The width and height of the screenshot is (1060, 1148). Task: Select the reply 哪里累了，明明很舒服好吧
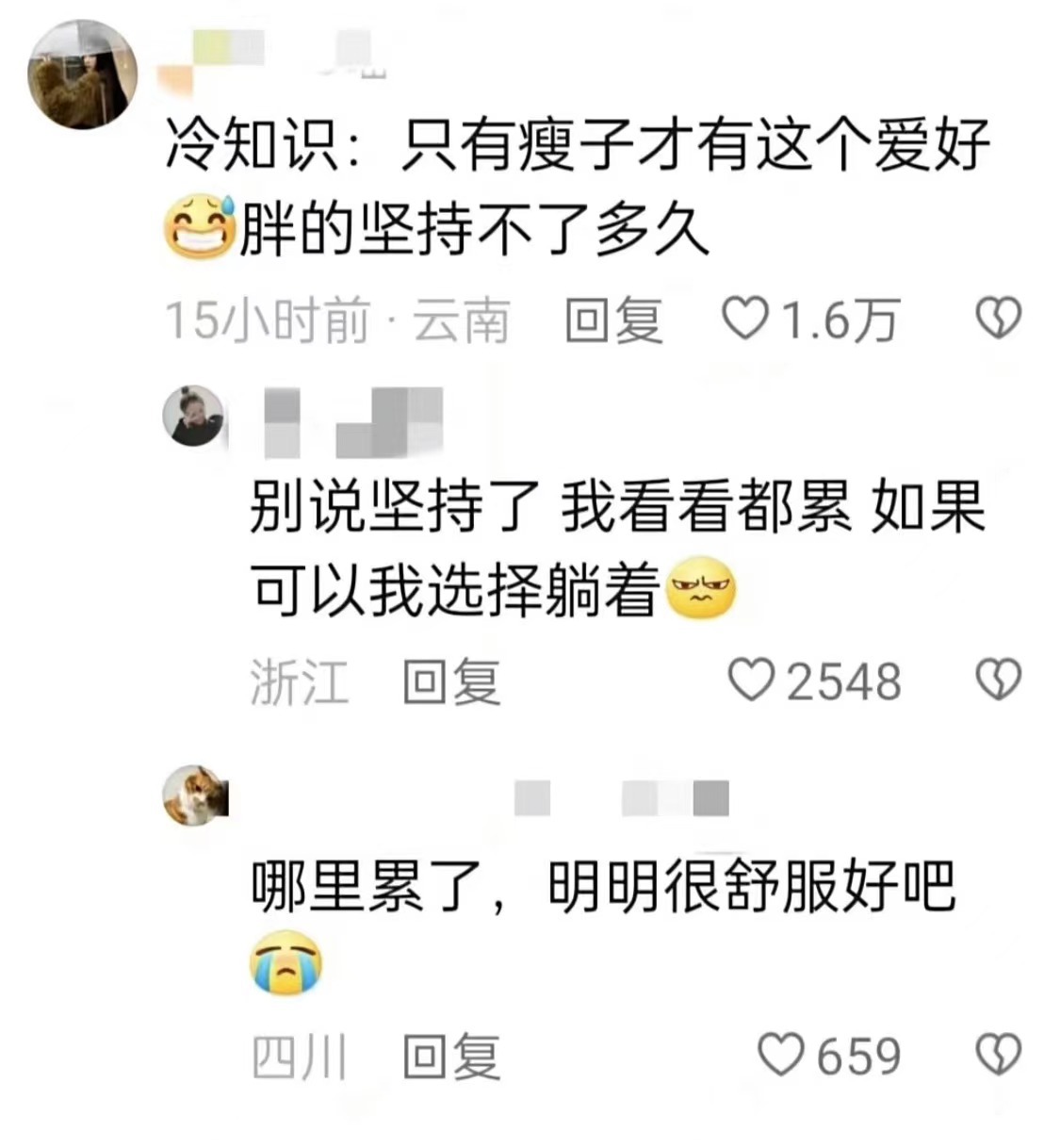pyautogui.click(x=603, y=886)
